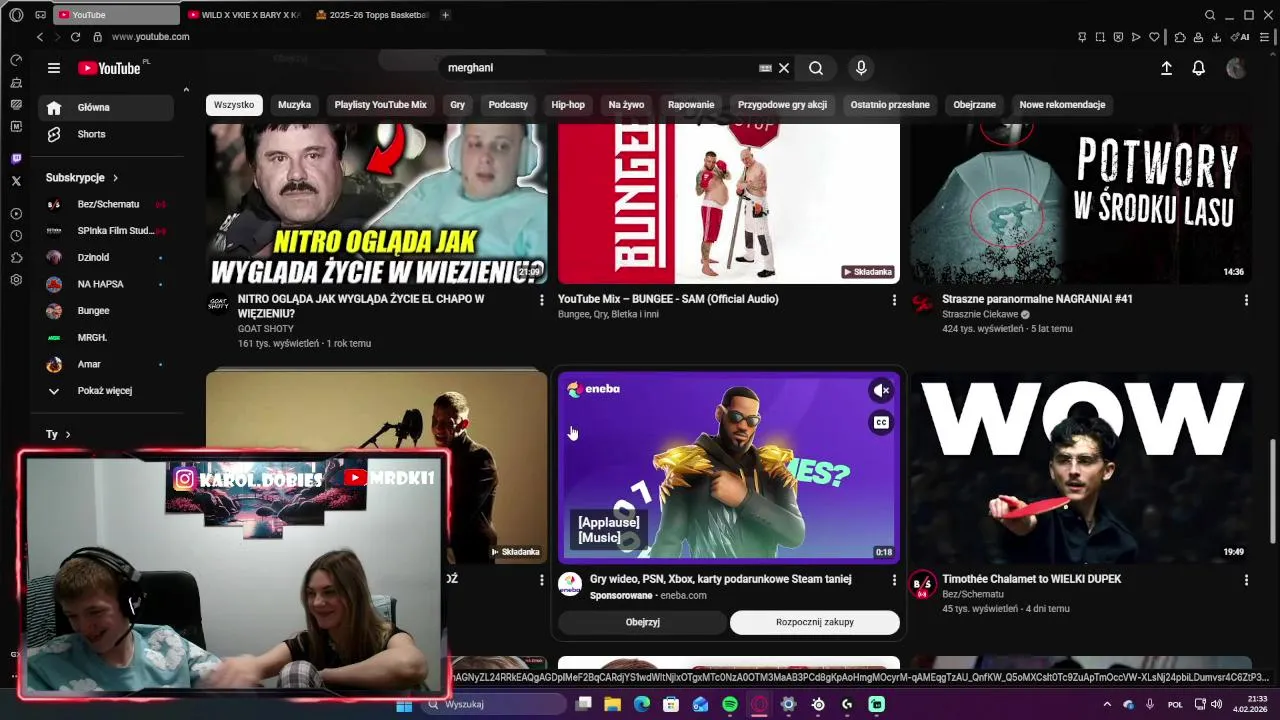Viewport: 1280px width, 720px height.
Task: Open Spotify from the taskbar
Action: 730,704
